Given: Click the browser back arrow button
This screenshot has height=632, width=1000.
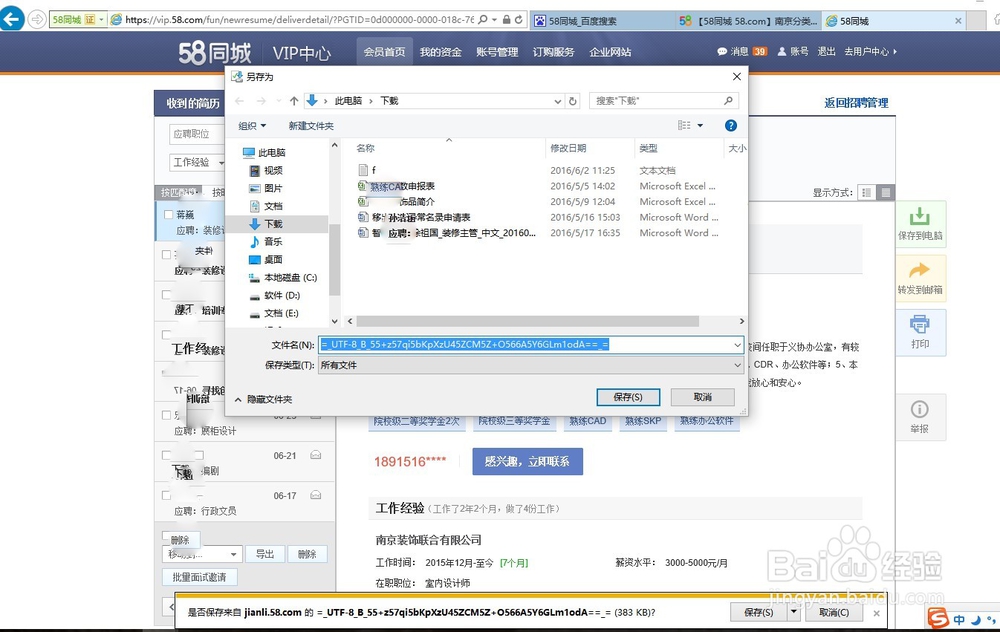Looking at the screenshot, I should tap(12, 19).
